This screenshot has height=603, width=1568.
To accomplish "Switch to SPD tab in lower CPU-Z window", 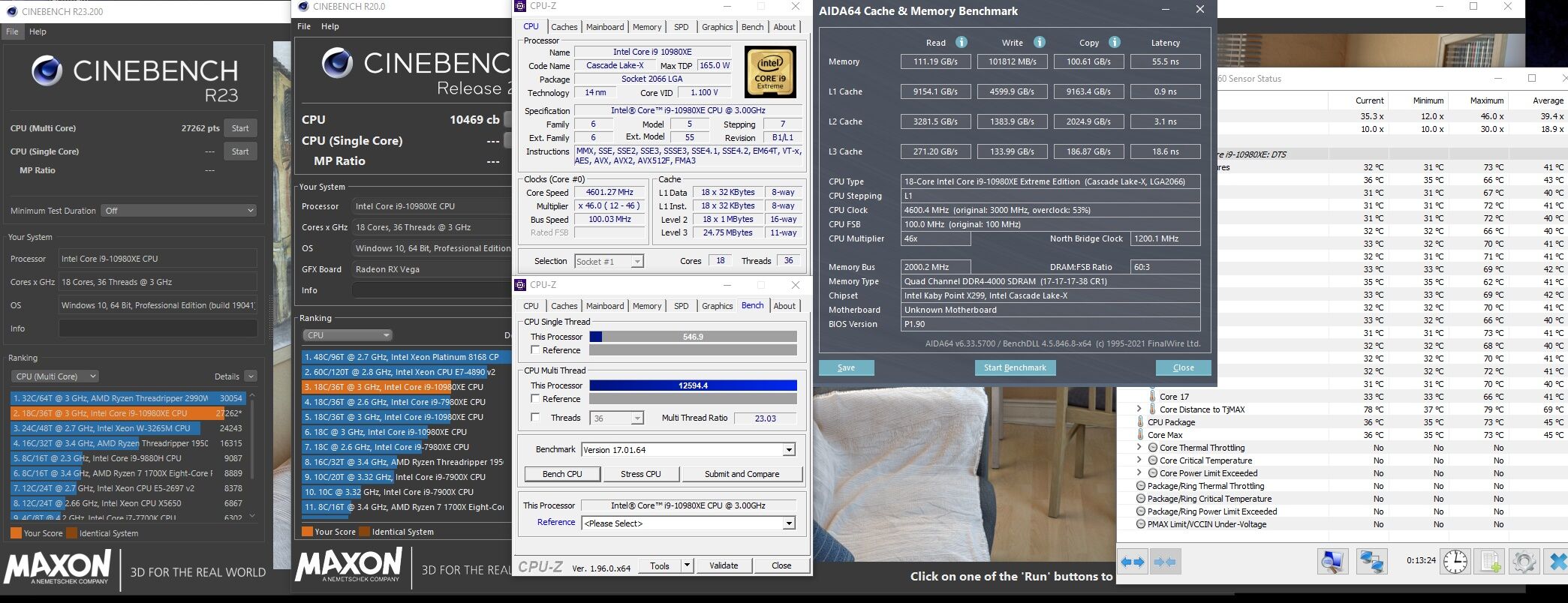I will coord(681,306).
